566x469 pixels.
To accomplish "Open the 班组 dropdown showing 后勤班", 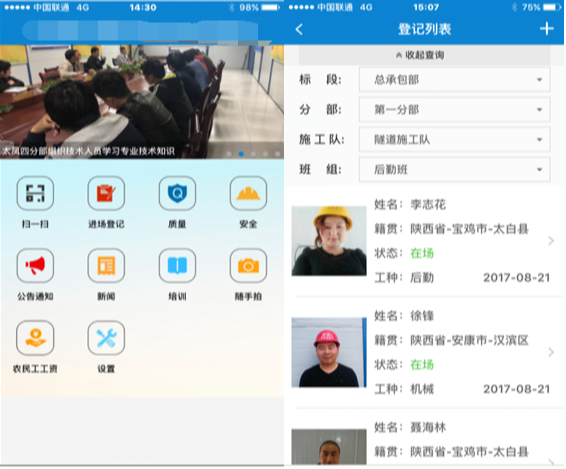I will pyautogui.click(x=454, y=170).
